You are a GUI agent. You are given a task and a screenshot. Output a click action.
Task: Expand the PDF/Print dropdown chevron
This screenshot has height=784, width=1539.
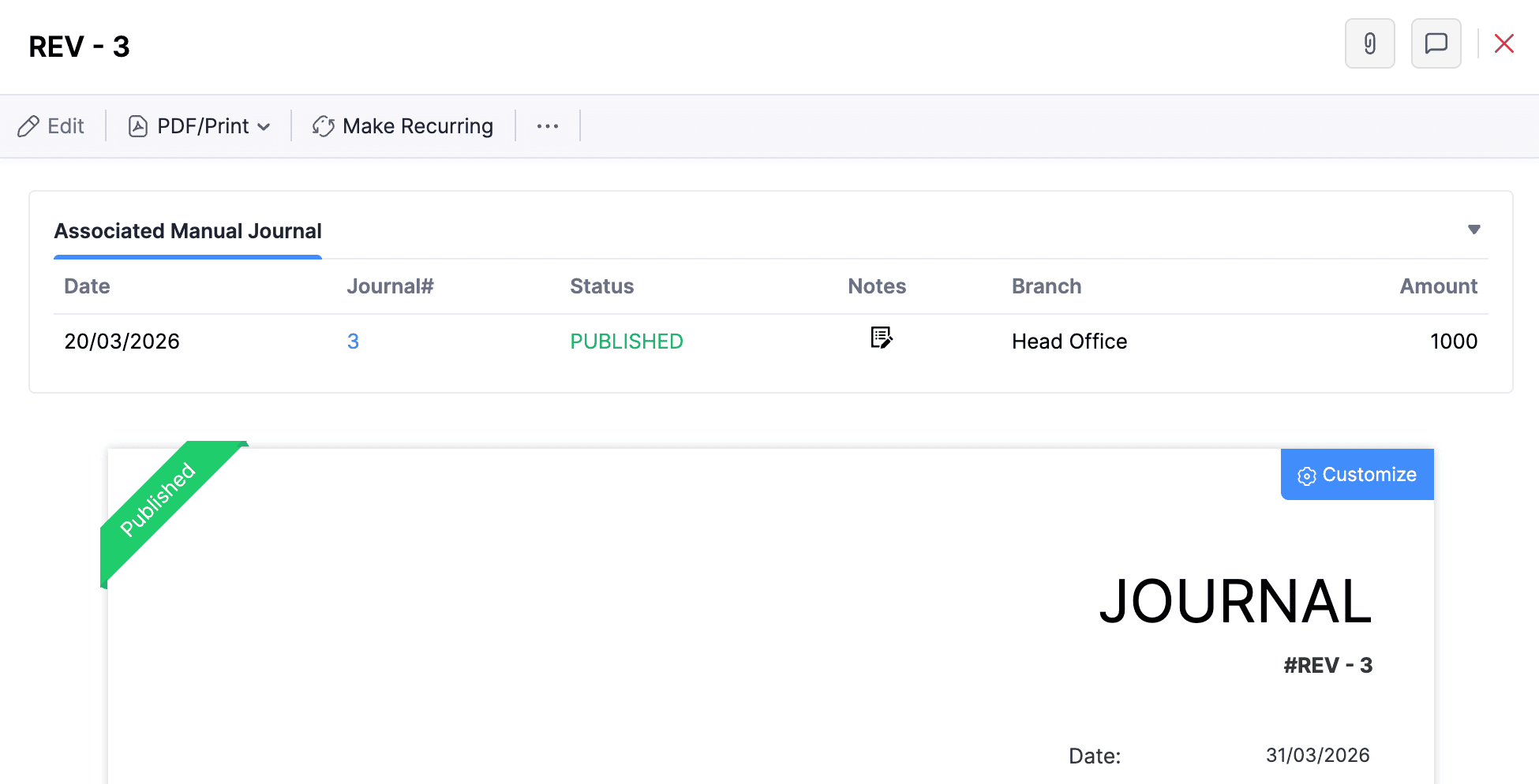pyautogui.click(x=264, y=127)
